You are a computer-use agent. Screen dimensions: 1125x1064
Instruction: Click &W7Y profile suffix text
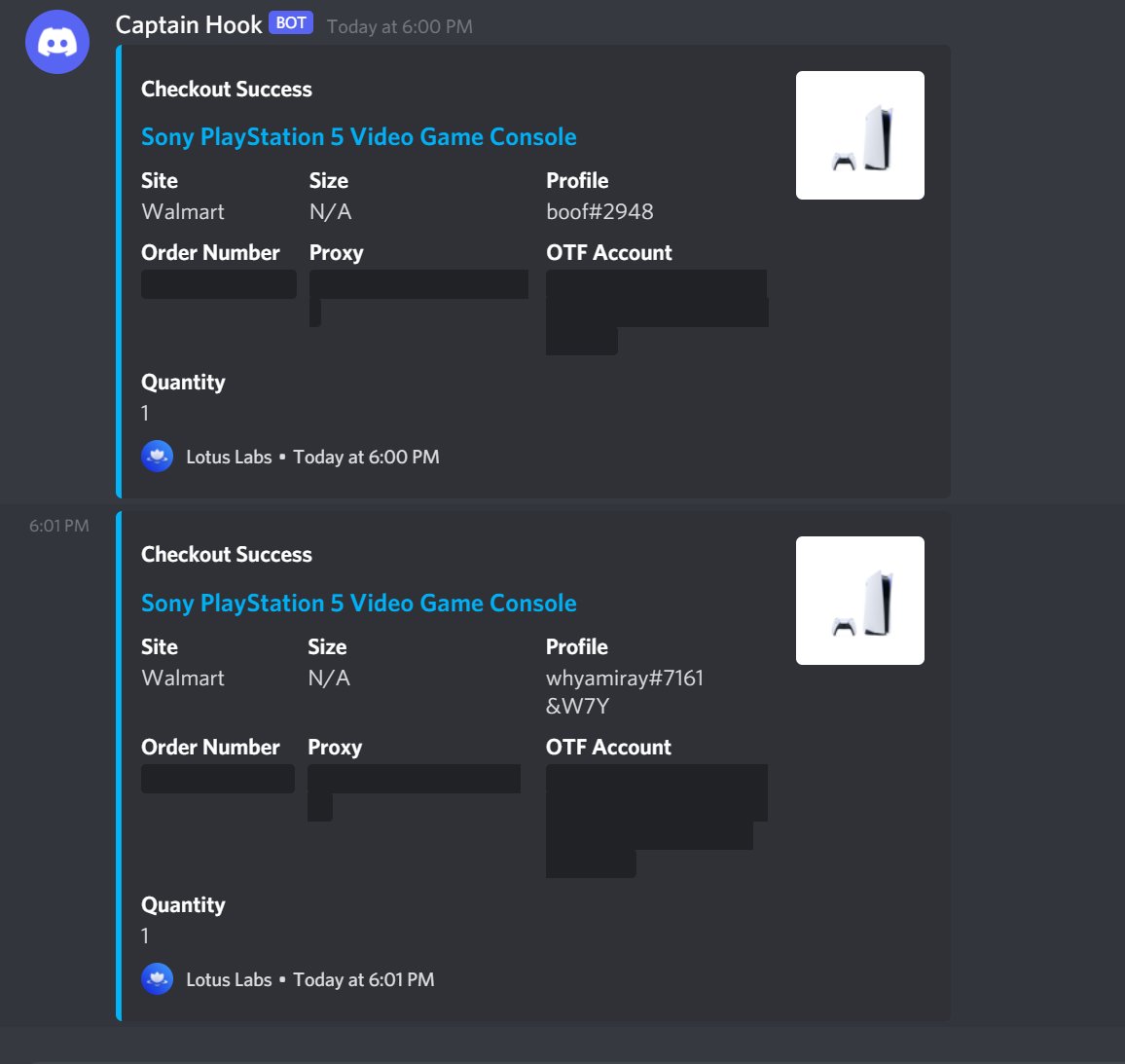tap(577, 706)
